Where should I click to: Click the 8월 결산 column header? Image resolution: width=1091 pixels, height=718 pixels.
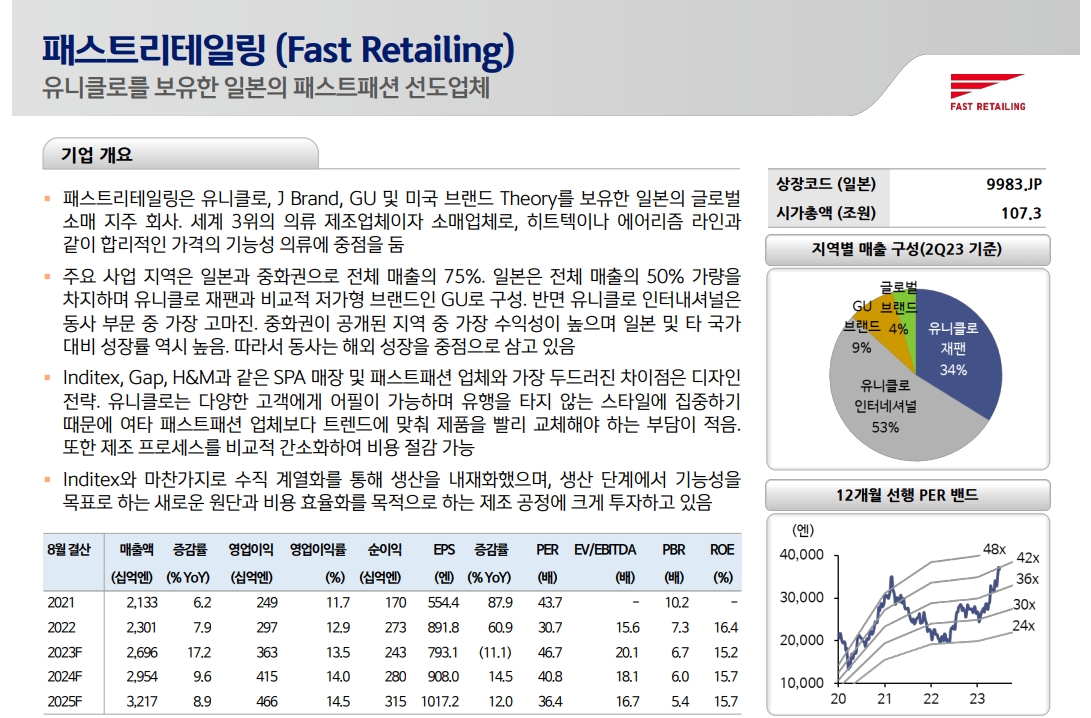pos(69,550)
